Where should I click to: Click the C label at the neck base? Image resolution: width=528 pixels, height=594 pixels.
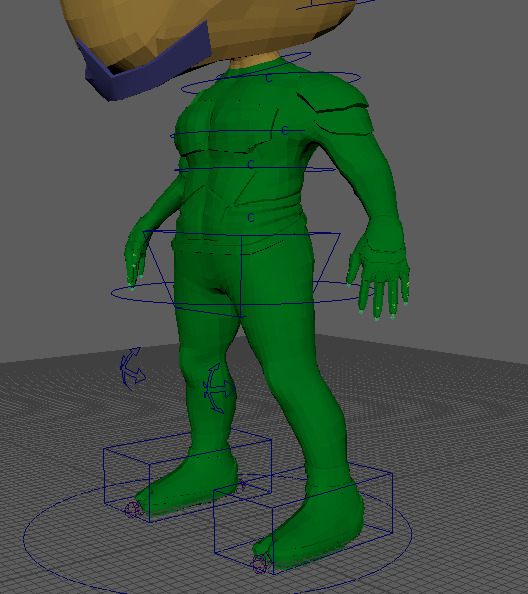[269, 79]
